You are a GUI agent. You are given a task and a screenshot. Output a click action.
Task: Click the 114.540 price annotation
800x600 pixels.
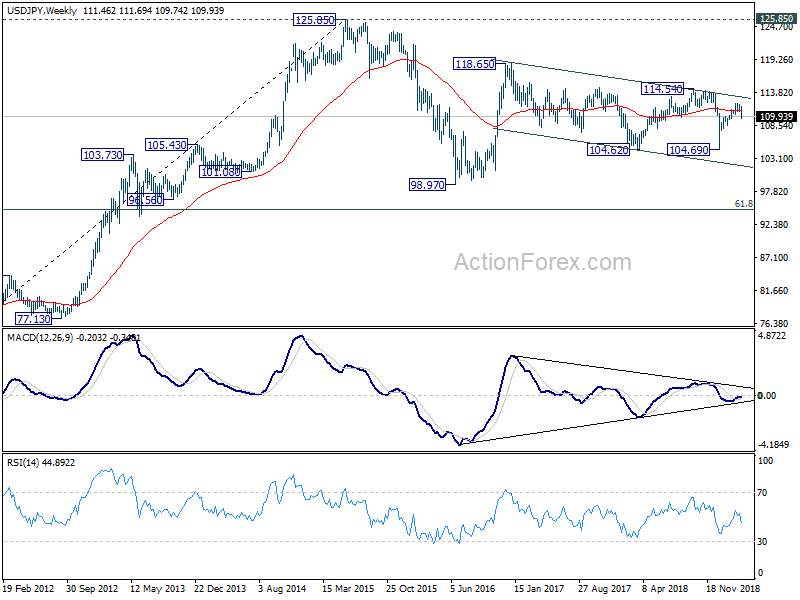pos(662,89)
